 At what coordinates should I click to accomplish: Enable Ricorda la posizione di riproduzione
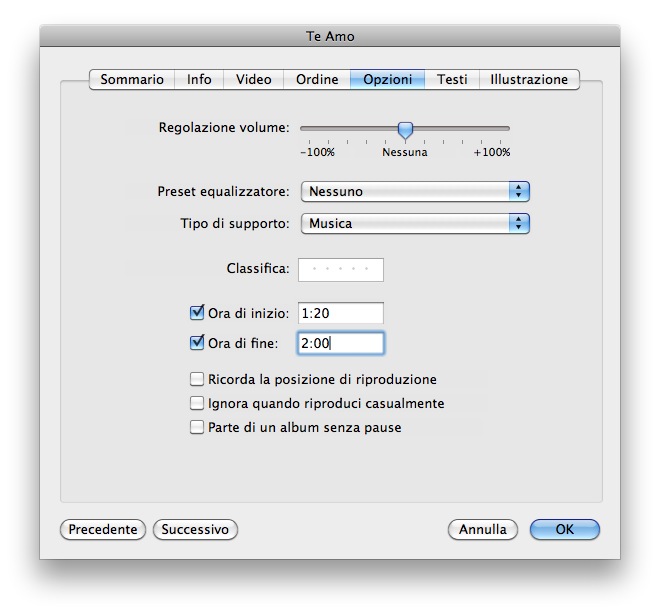click(x=197, y=380)
